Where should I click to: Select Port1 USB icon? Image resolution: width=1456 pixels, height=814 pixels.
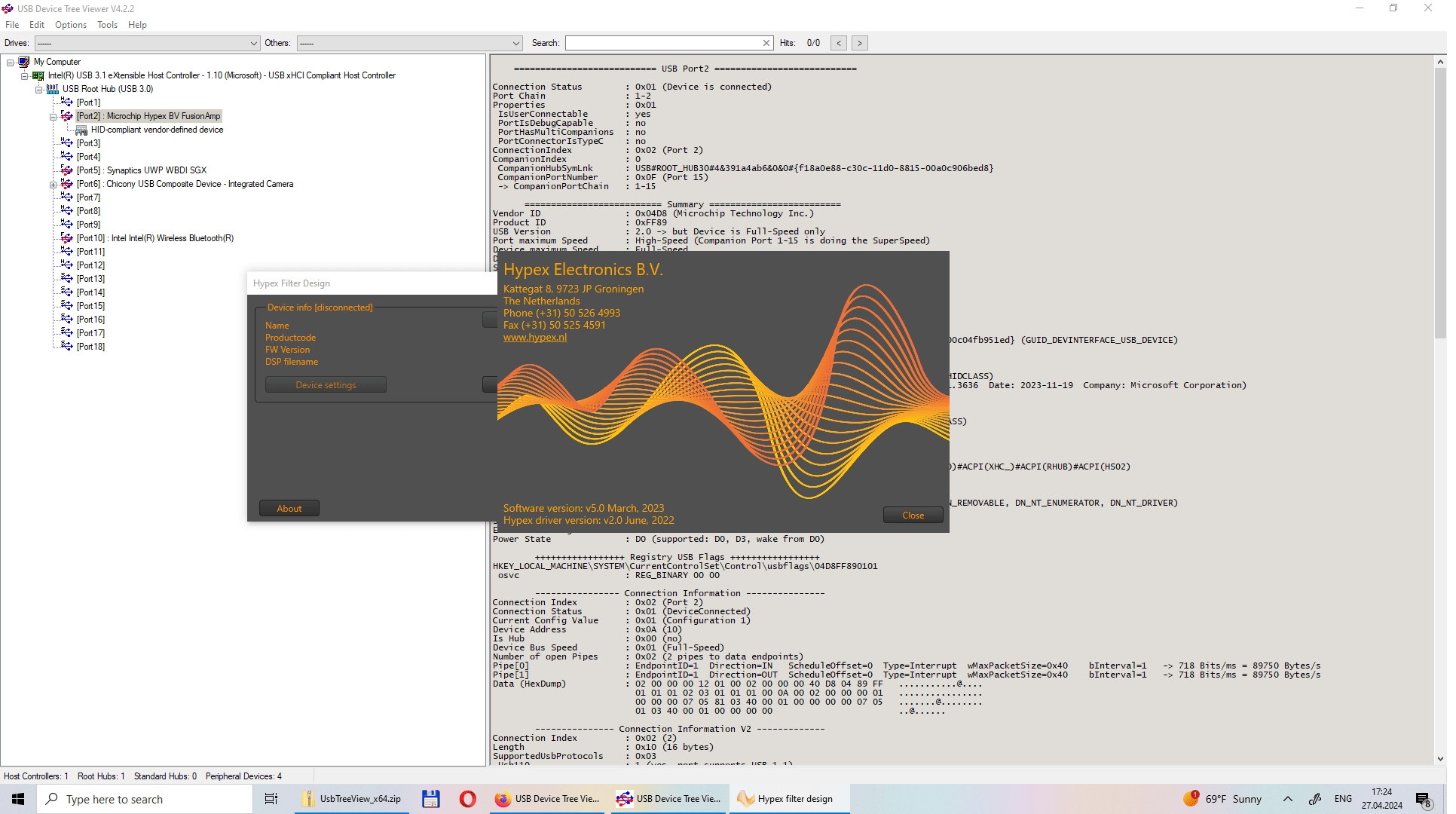pos(67,103)
